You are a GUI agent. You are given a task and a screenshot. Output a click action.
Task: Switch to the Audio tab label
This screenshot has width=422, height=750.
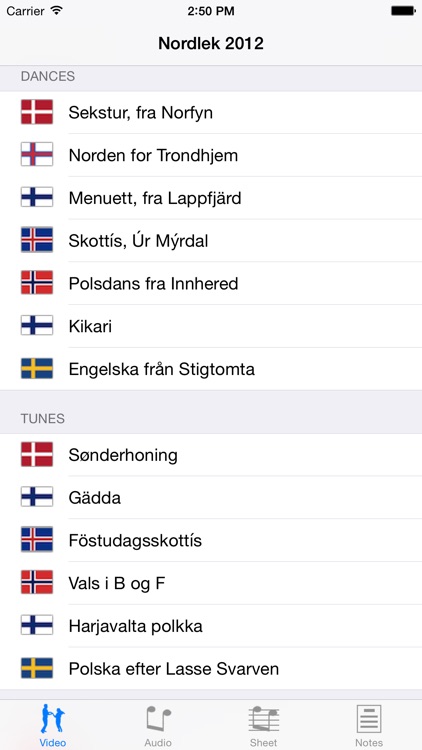(x=158, y=742)
